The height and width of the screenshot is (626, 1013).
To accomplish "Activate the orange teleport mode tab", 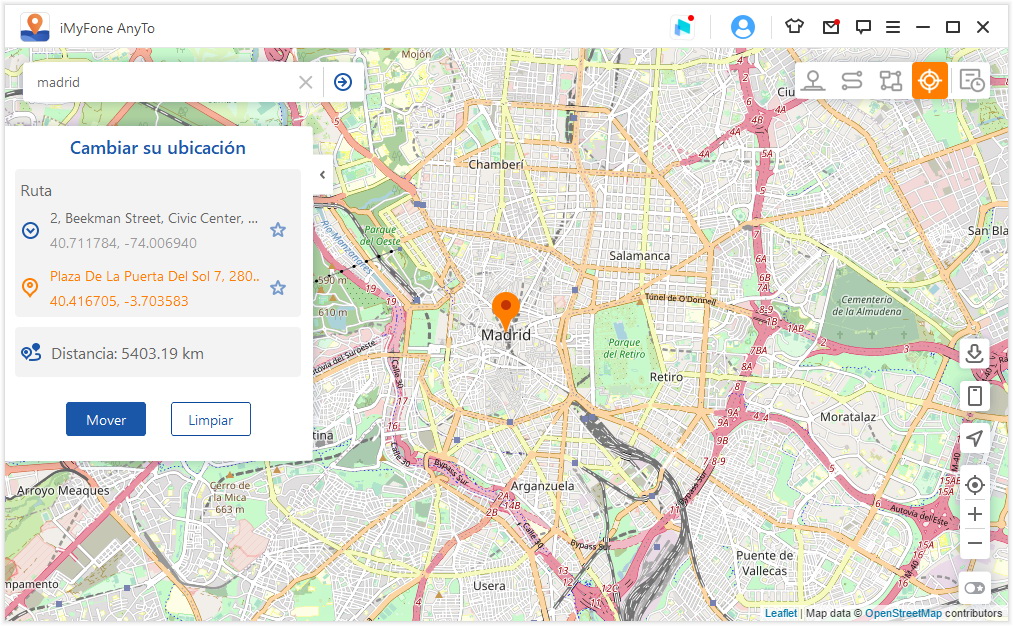I will pos(929,81).
